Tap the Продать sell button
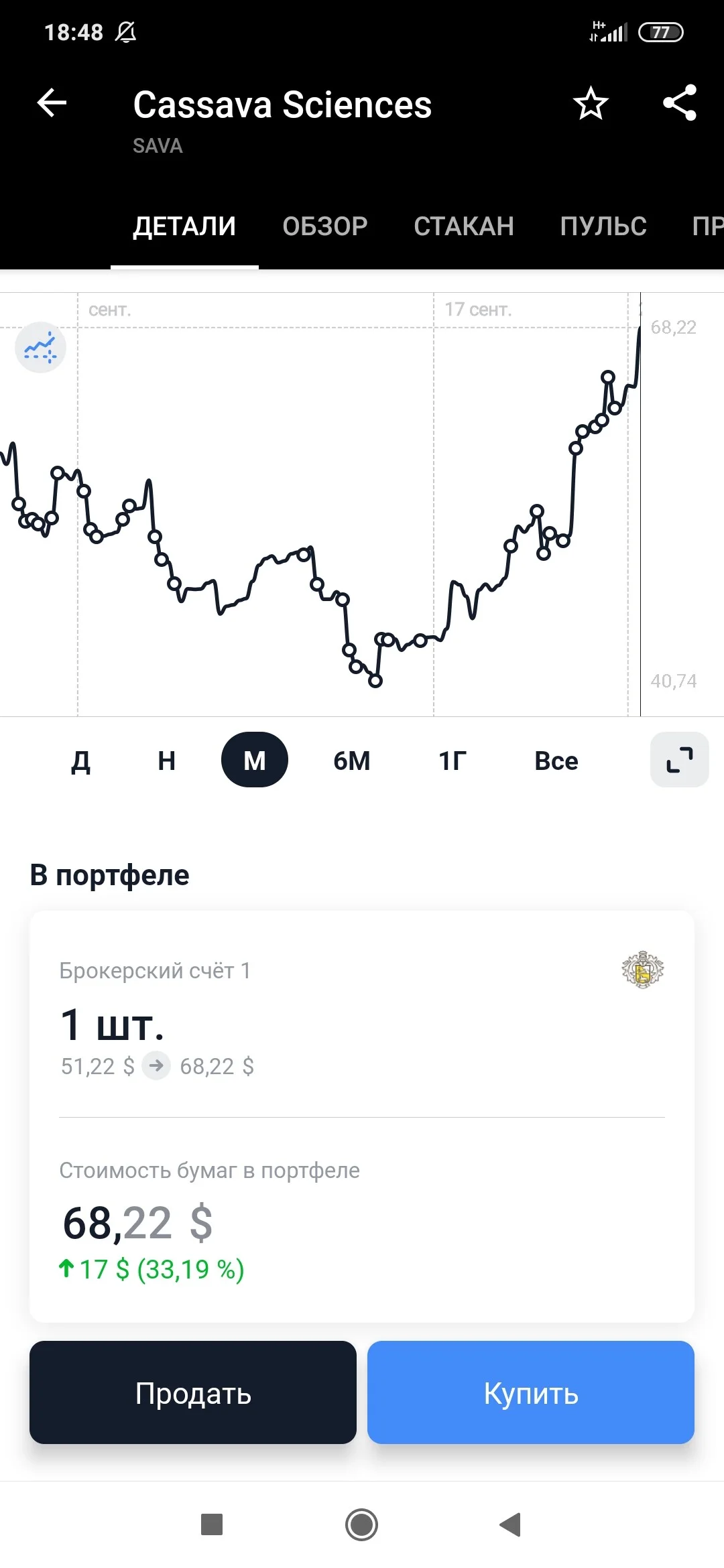The image size is (724, 1568). [x=193, y=1392]
